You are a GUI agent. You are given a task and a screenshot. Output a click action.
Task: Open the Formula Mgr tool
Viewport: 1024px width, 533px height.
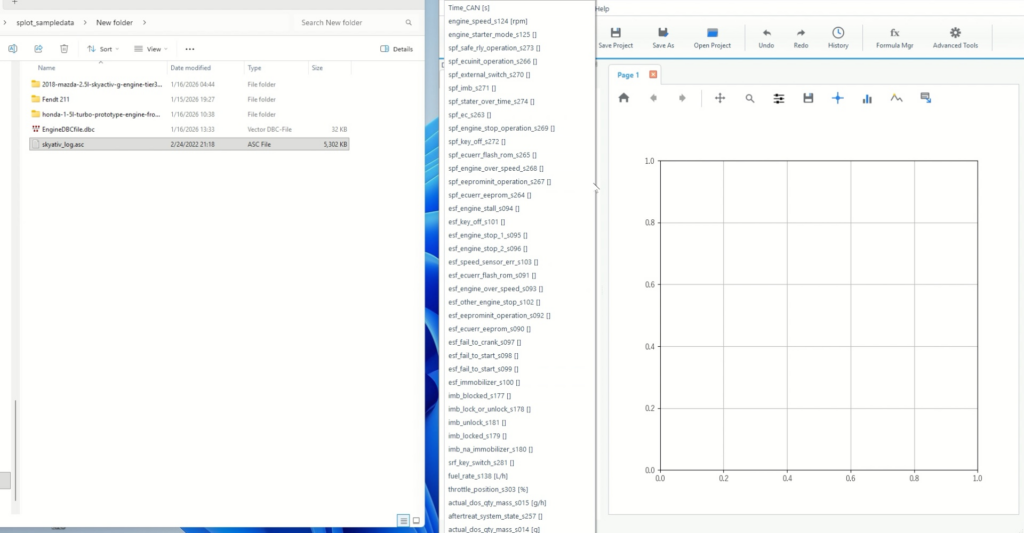[894, 33]
